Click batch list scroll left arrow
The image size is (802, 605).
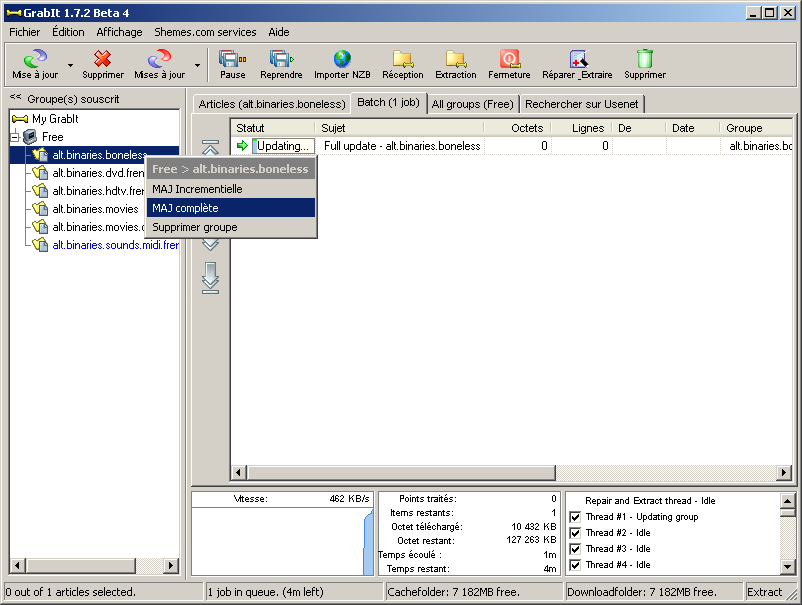(238, 473)
